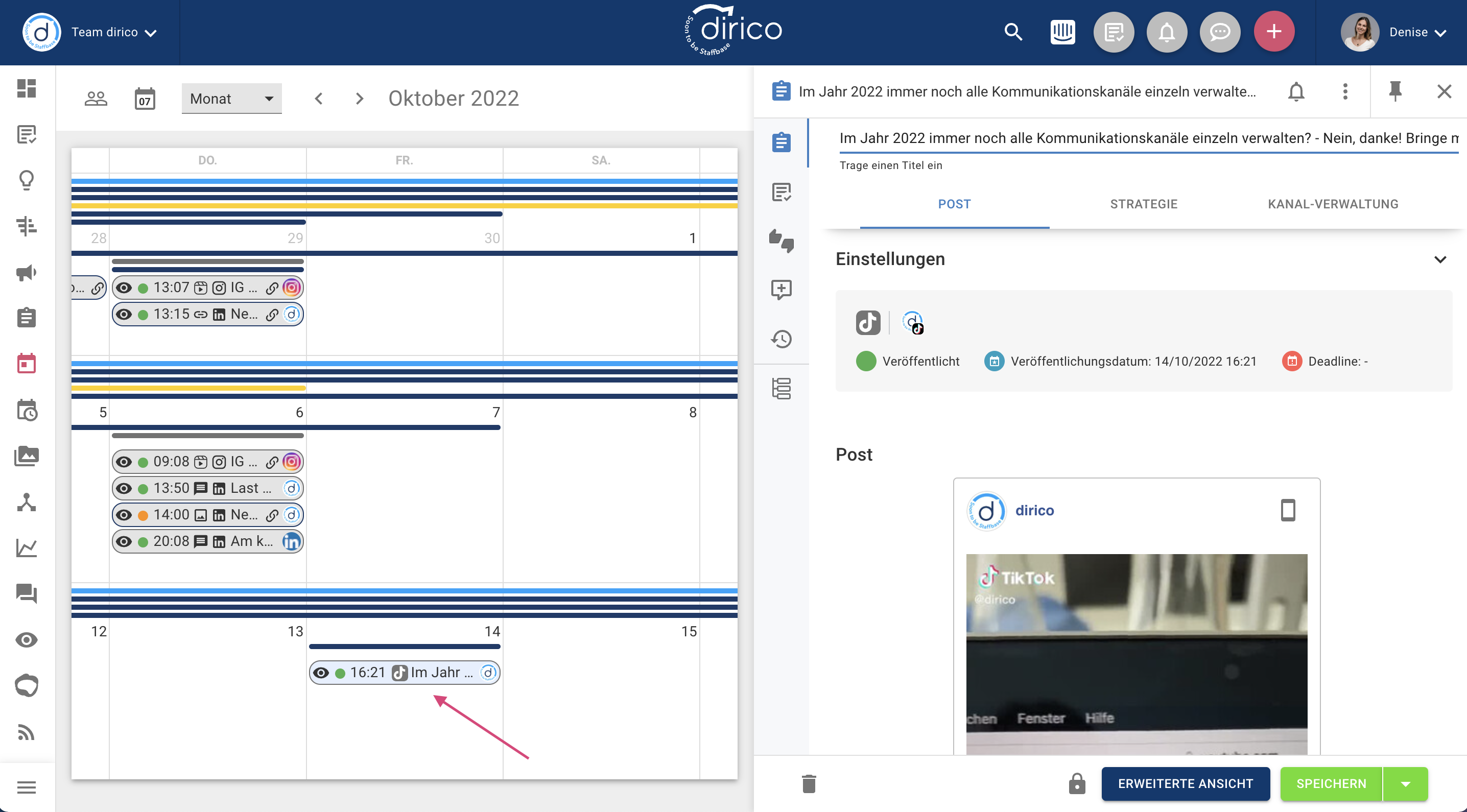Go to previous month arrow
This screenshot has height=812, width=1467.
[319, 99]
